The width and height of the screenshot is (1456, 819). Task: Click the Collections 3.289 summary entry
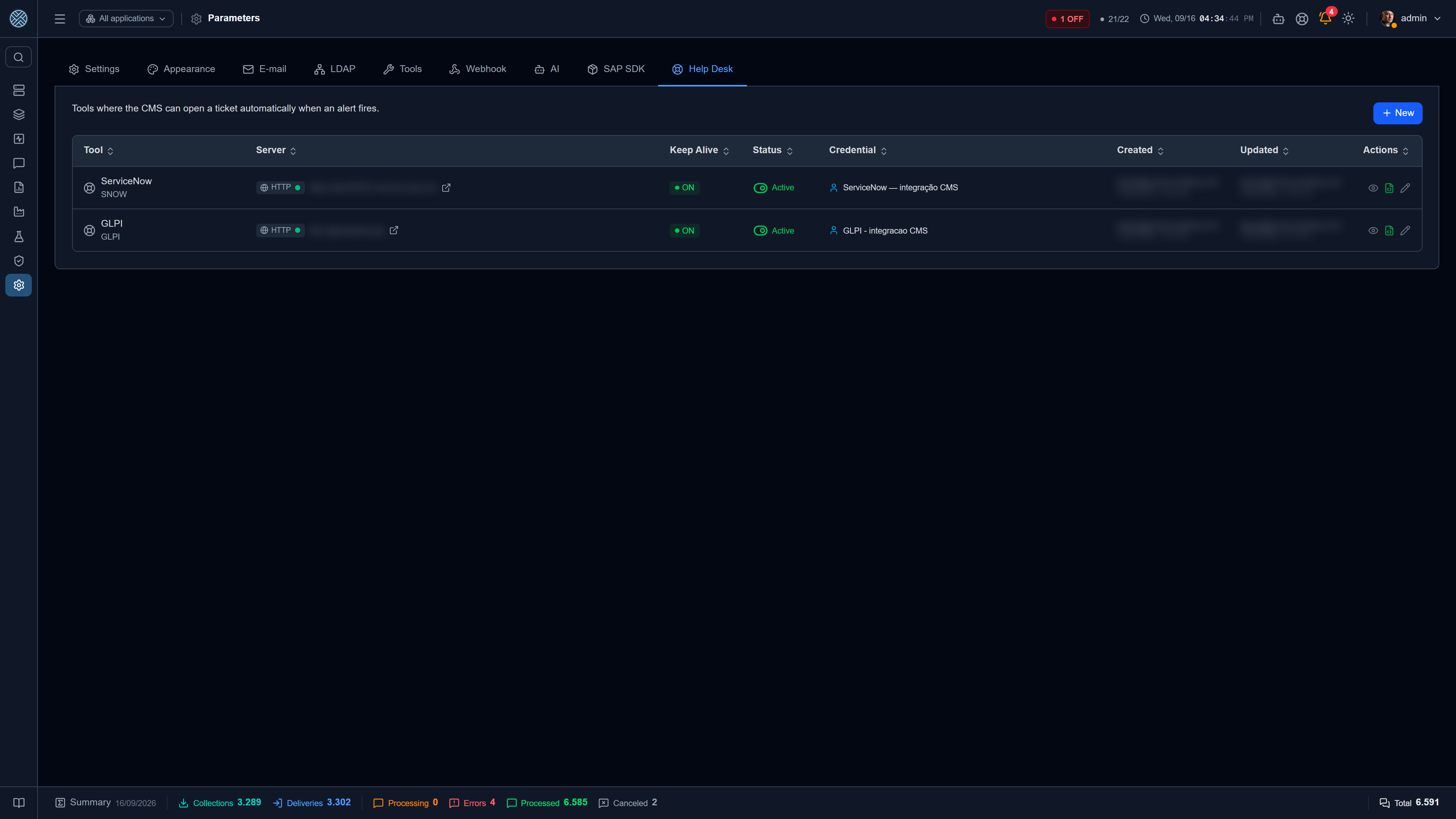click(x=219, y=803)
